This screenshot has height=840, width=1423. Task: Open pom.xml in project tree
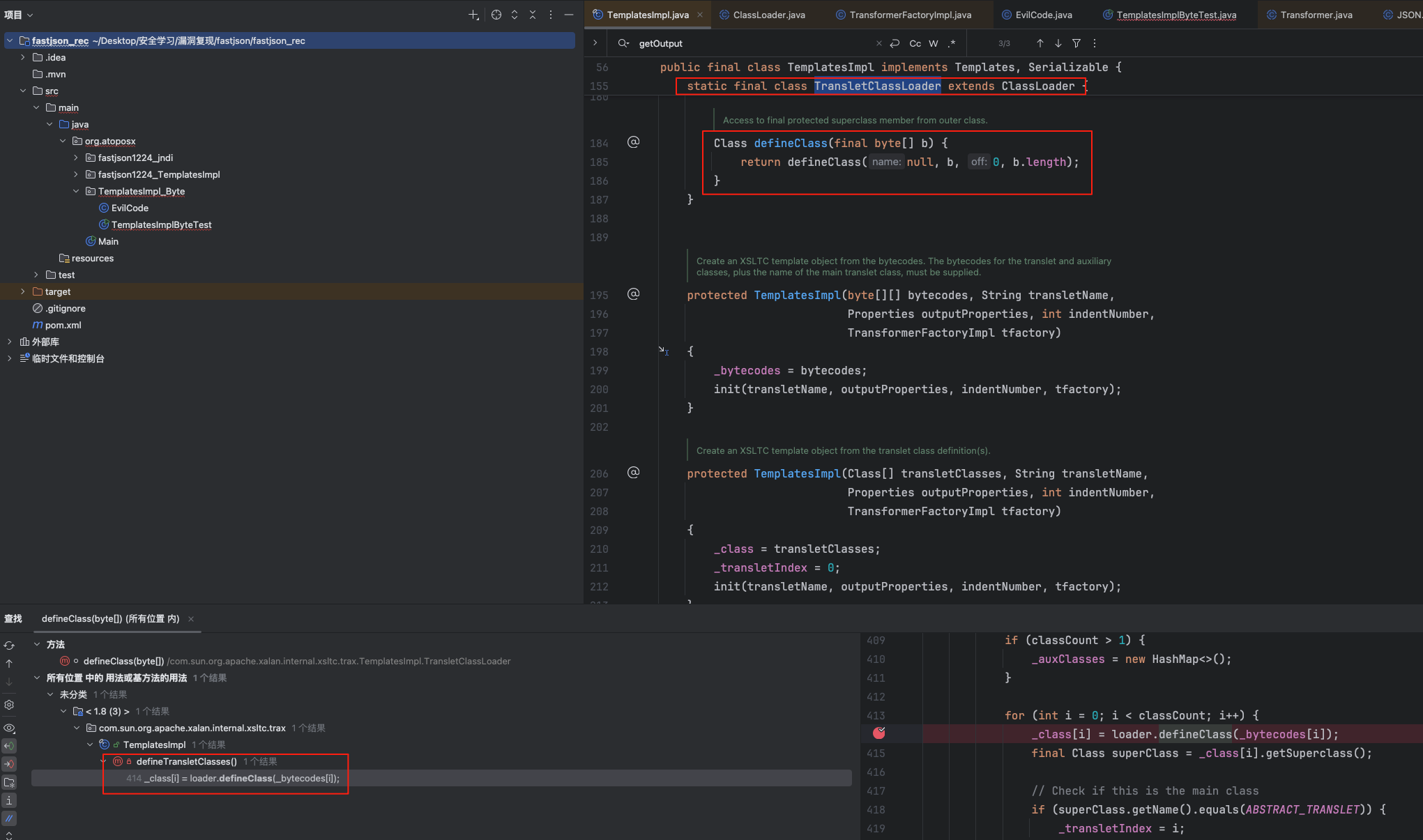[57, 325]
